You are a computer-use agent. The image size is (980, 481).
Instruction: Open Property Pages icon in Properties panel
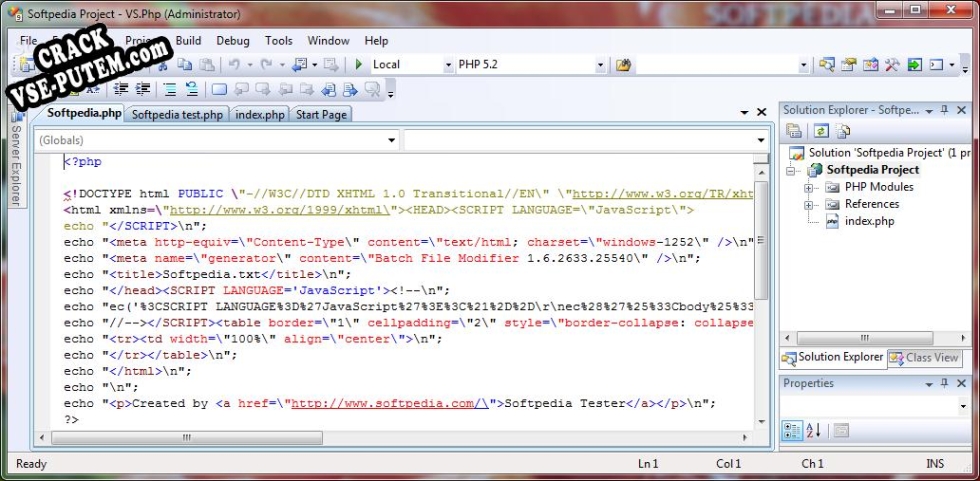point(841,430)
